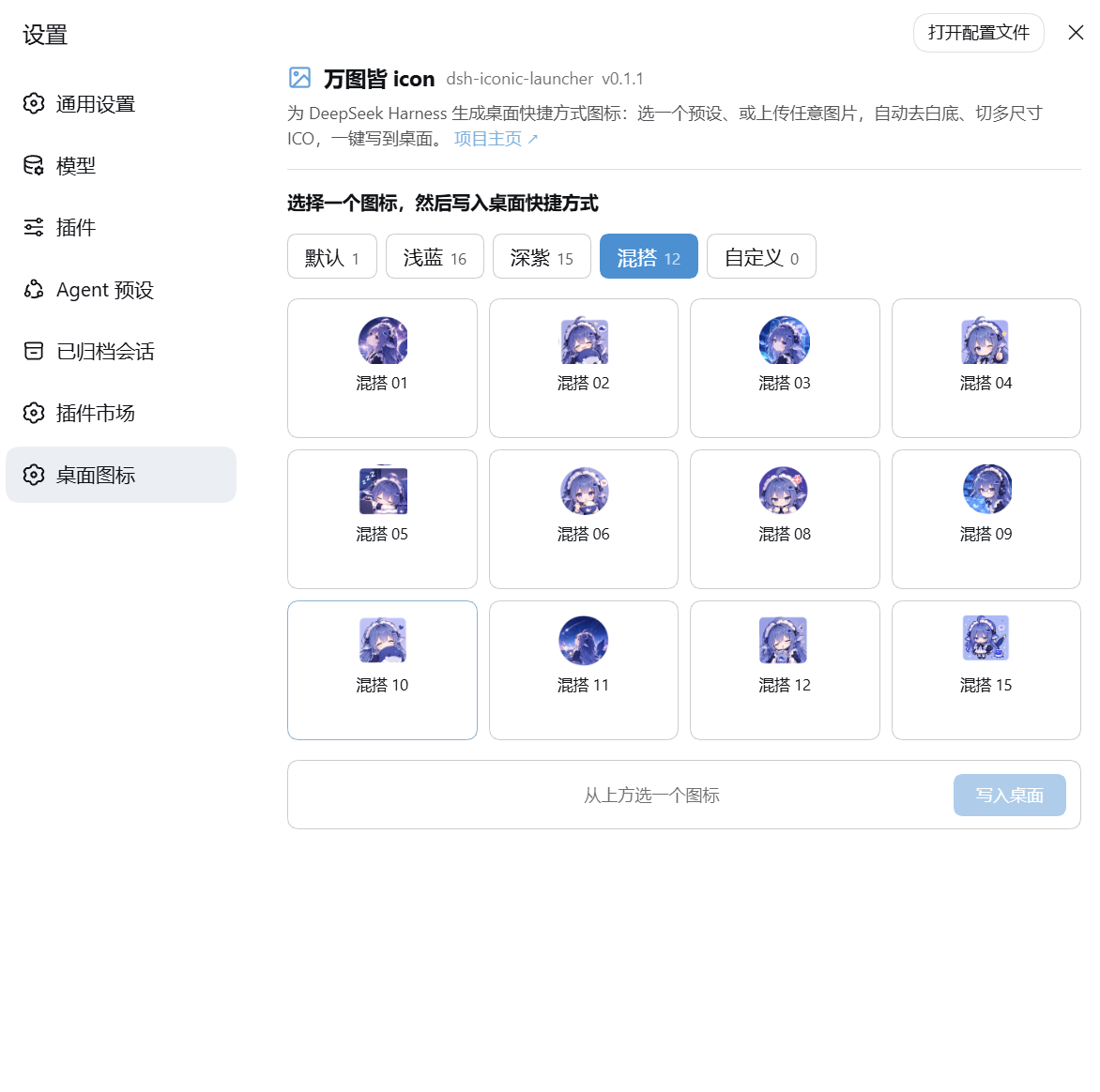Close the settings panel with the X
Screen dimensions: 1100x1092
[x=1076, y=32]
